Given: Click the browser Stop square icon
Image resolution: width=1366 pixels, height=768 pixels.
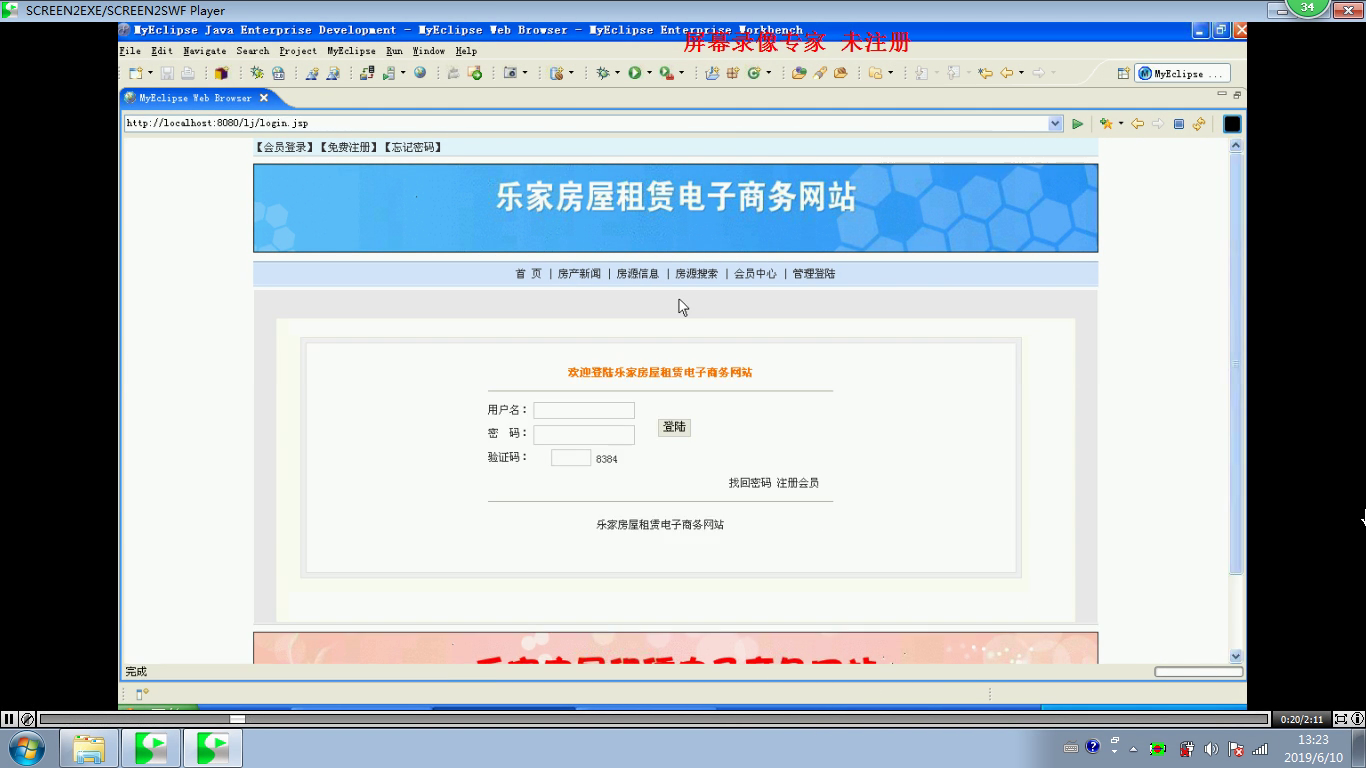Looking at the screenshot, I should pyautogui.click(x=1178, y=124).
